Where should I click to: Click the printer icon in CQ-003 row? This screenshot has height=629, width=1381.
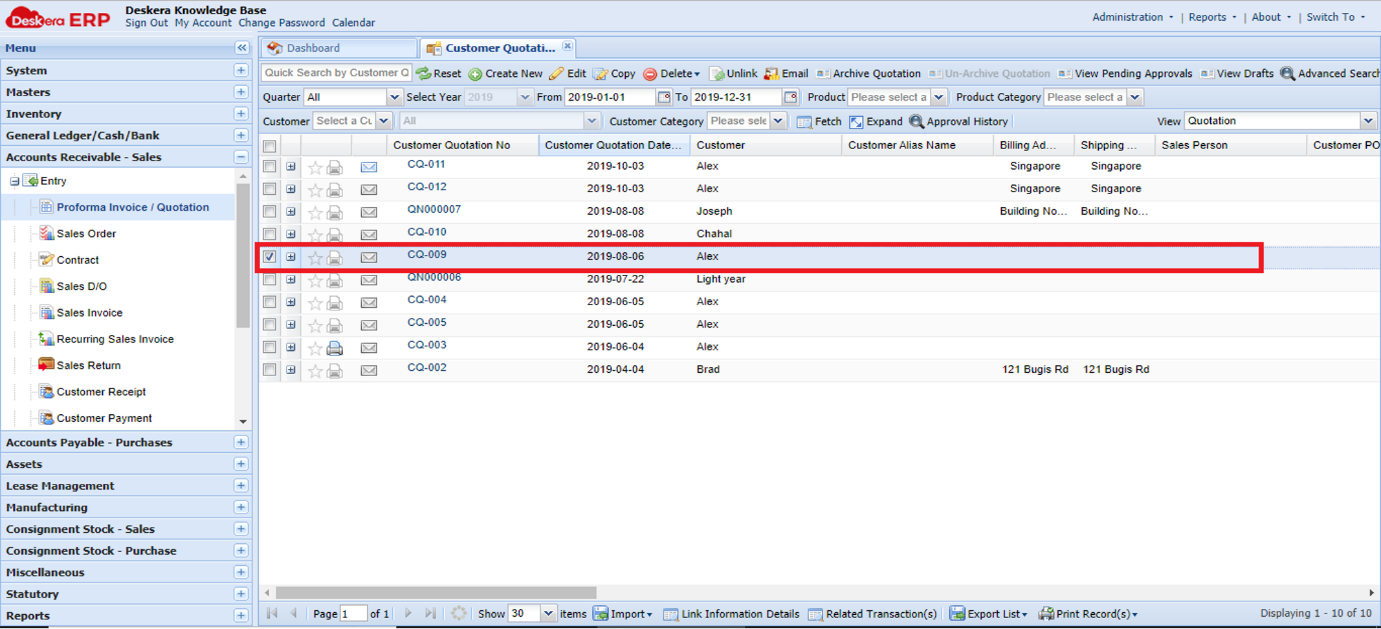click(x=335, y=348)
